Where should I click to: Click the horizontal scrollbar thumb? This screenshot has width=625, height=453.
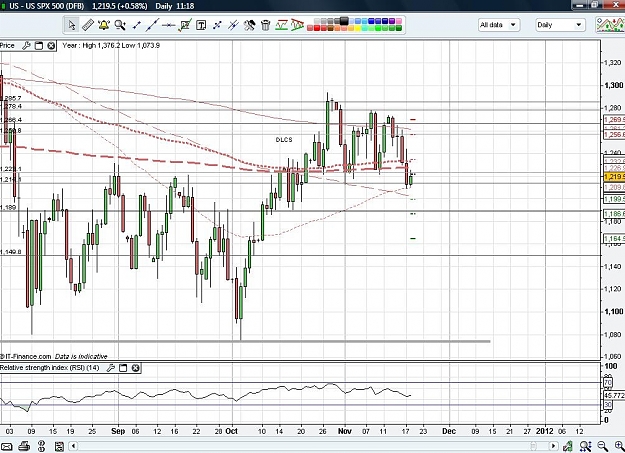click(533, 446)
